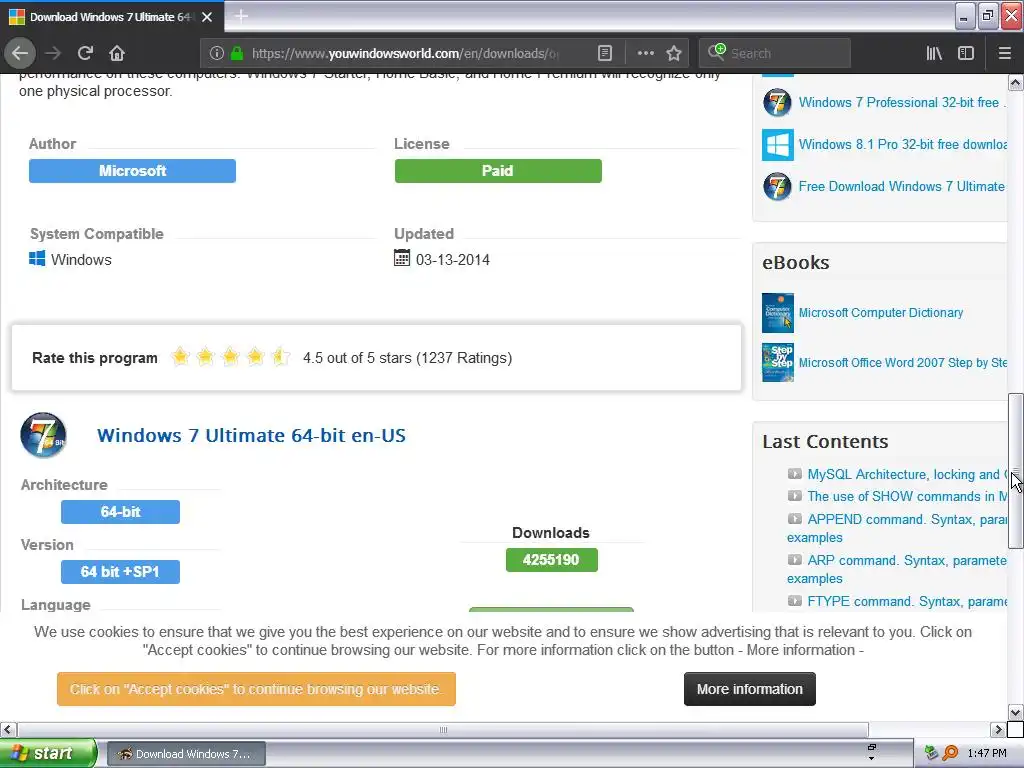The width and height of the screenshot is (1024, 768).
Task: Click the browser search box
Action: point(775,53)
